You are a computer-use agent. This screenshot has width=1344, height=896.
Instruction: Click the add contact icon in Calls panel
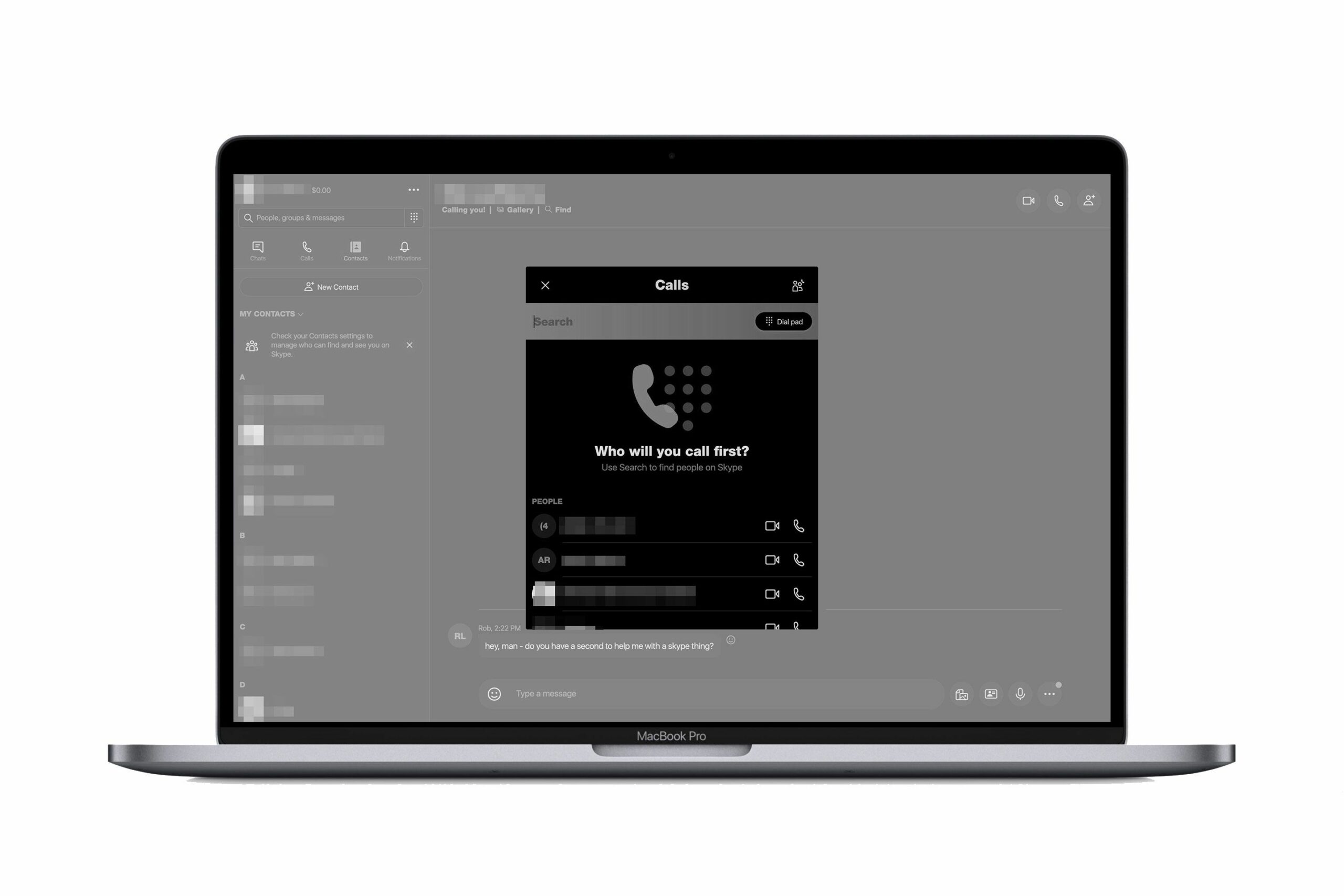click(798, 285)
